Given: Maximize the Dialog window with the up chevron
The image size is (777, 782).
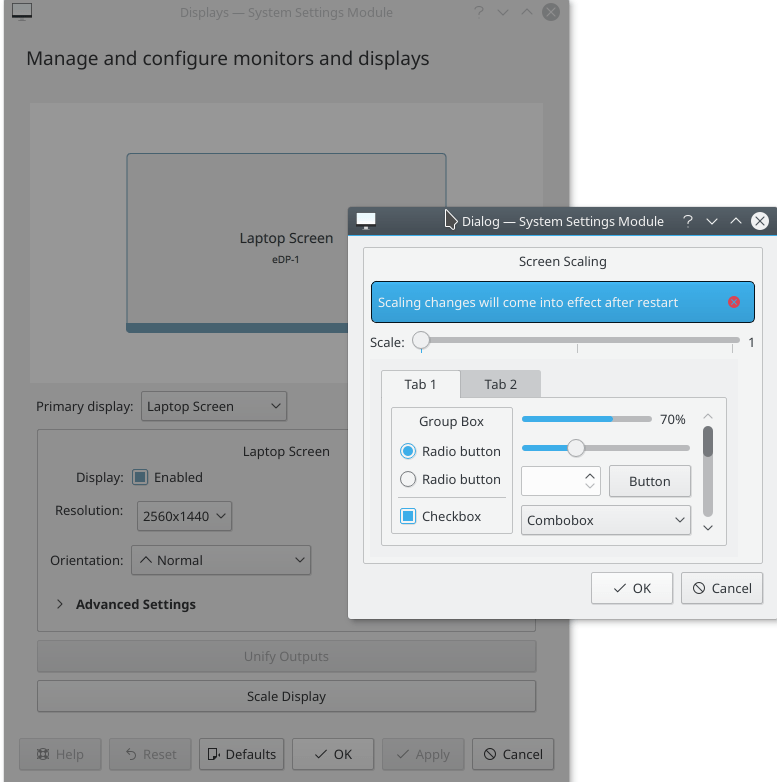Looking at the screenshot, I should click(736, 221).
